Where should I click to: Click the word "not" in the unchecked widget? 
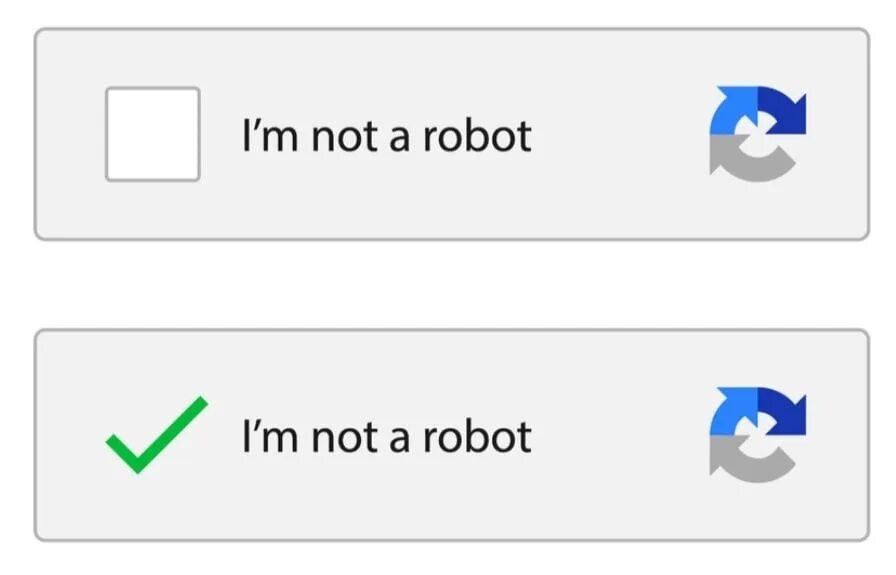tap(343, 137)
